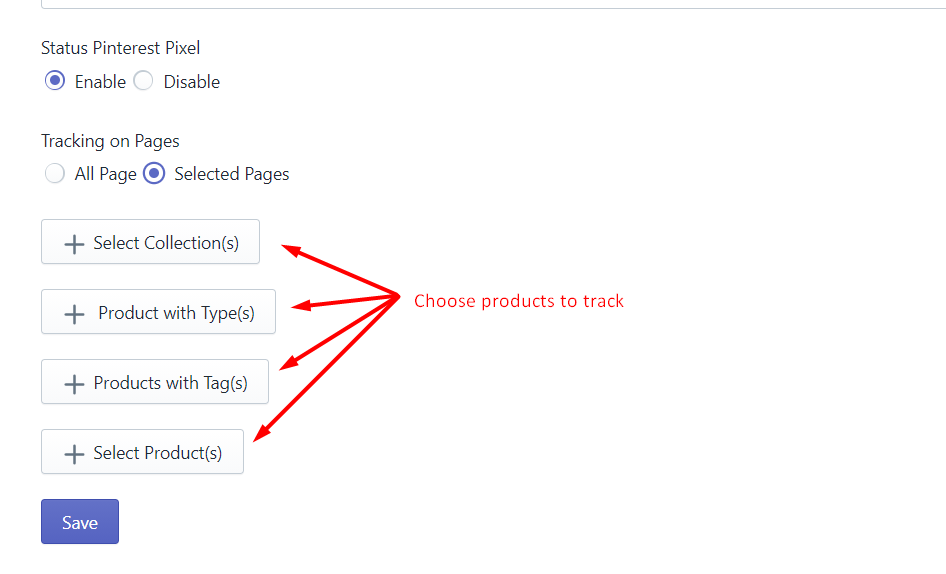This screenshot has width=946, height=574.
Task: Click the plus icon beside Products with Tag(s)
Action: 74,384
